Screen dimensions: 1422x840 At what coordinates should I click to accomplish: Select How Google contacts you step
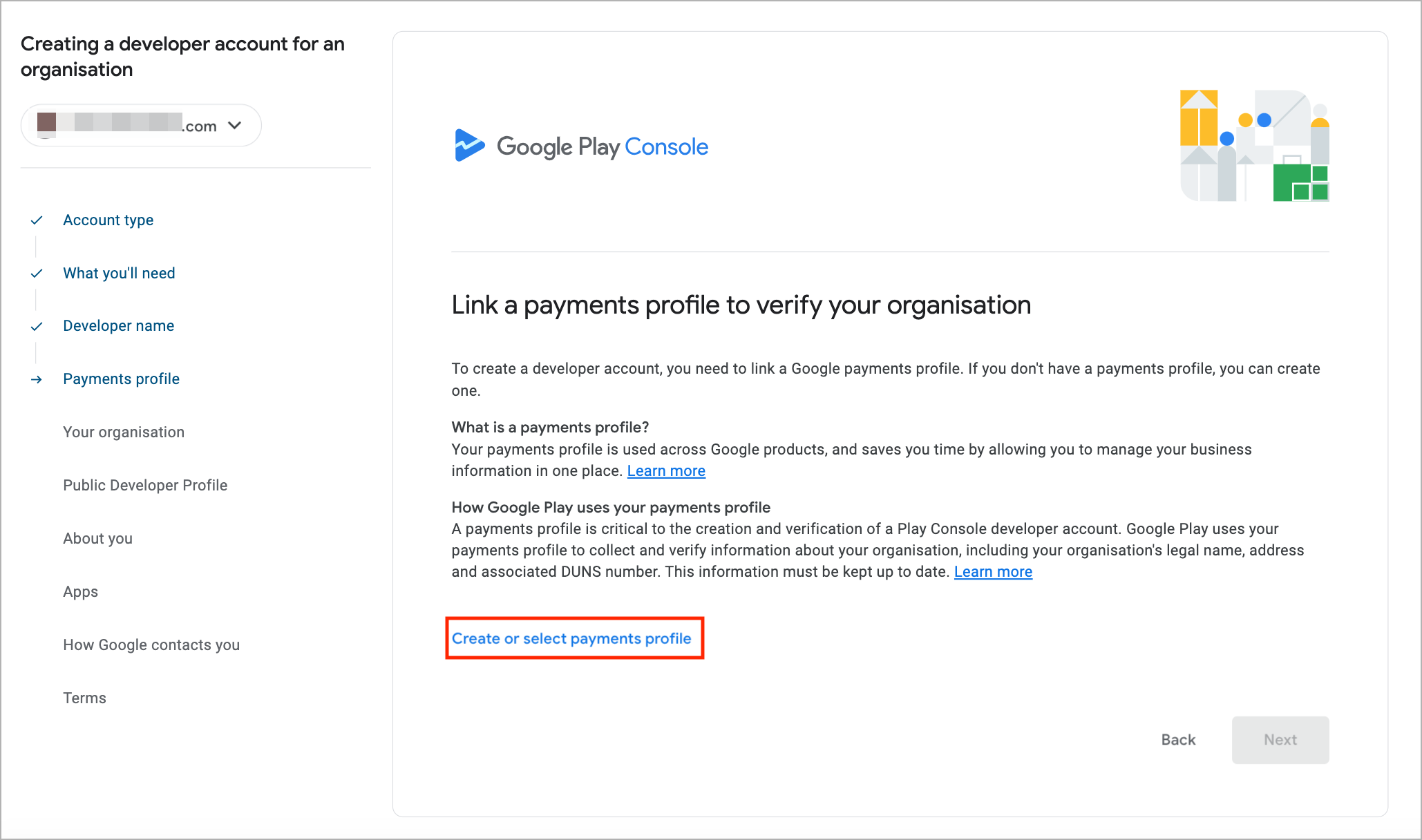151,645
